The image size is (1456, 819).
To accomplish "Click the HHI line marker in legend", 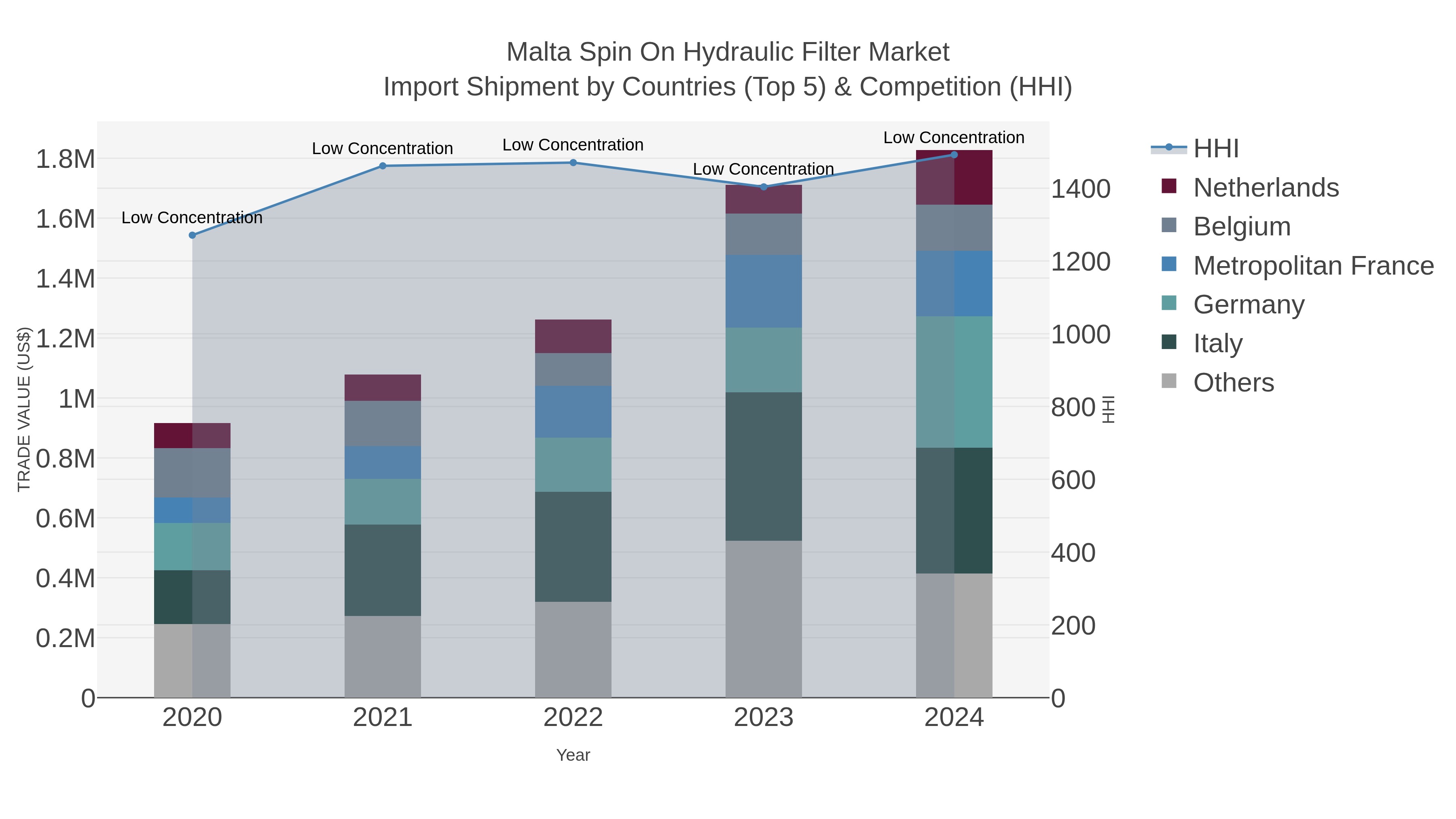I will click(x=1169, y=148).
